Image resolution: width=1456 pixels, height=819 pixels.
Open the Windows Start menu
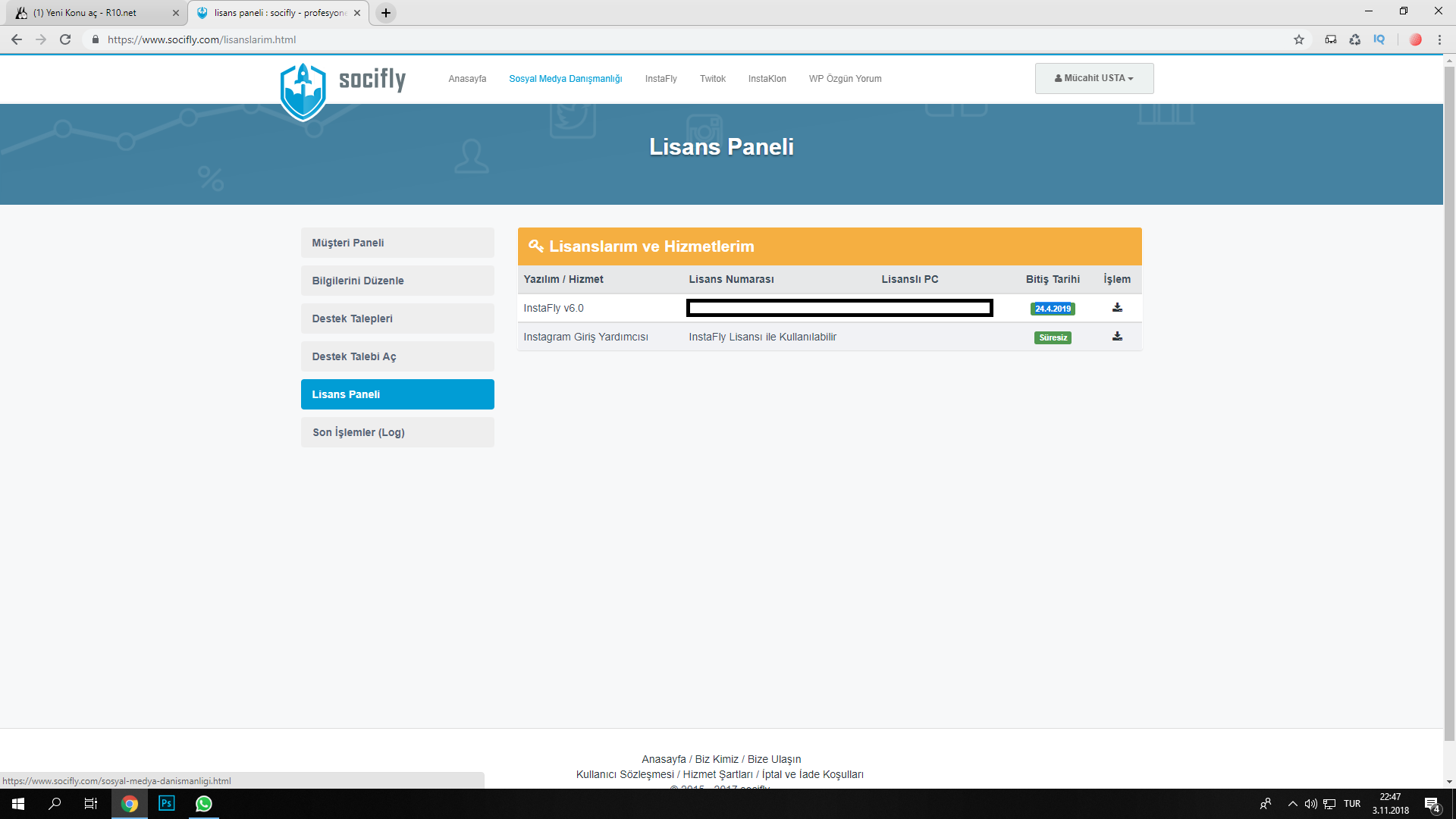tap(18, 804)
